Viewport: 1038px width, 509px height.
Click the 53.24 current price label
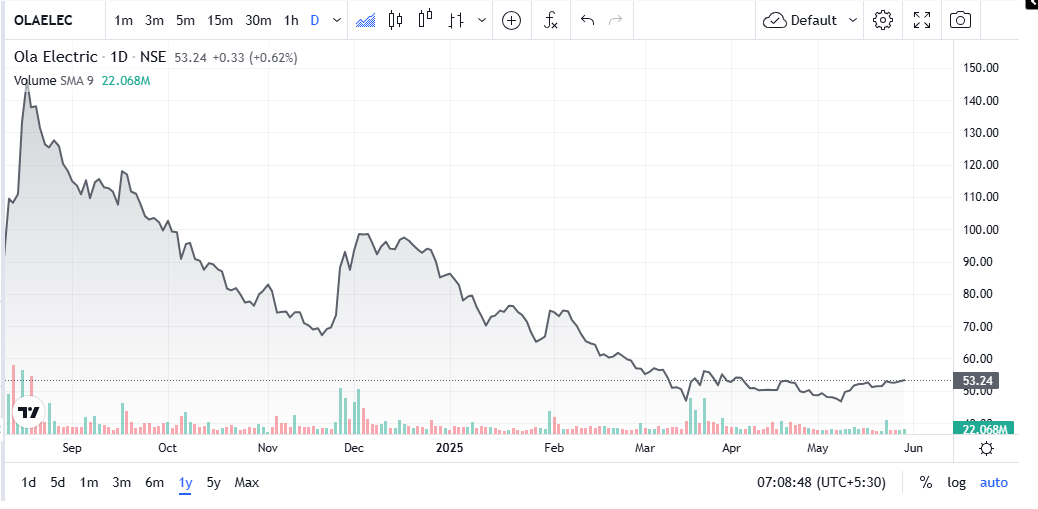(975, 381)
